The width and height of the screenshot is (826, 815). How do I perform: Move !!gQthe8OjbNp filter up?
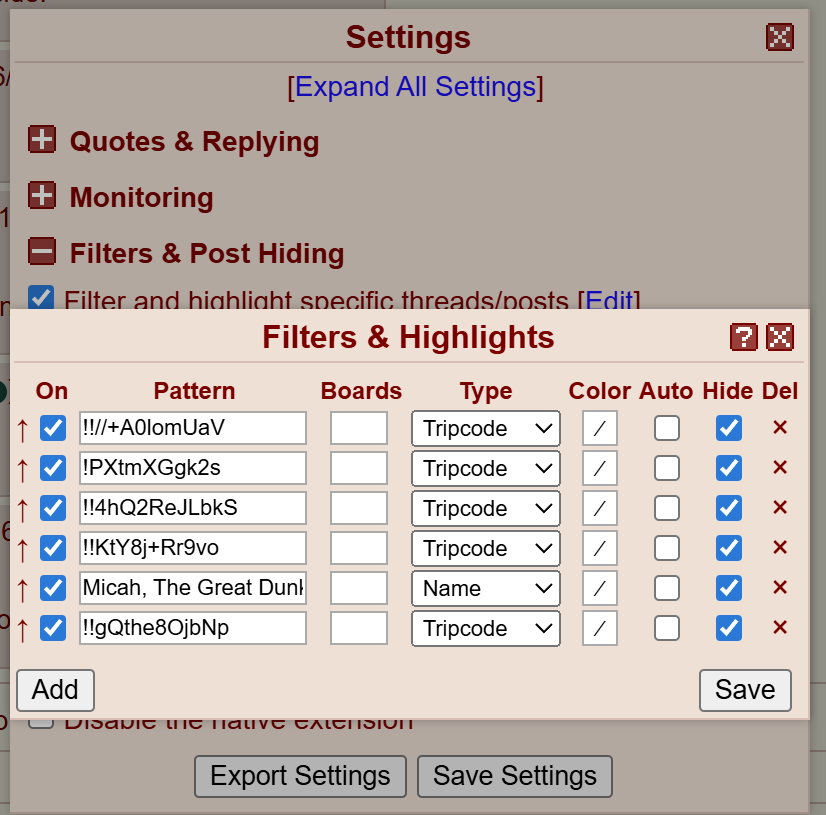[x=22, y=629]
